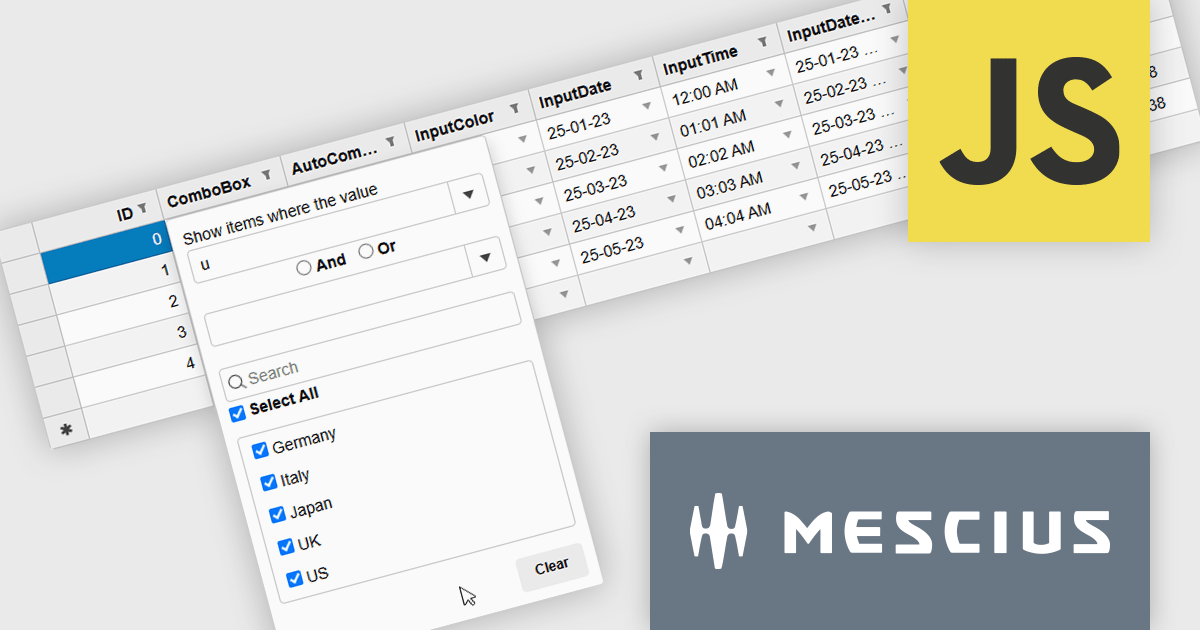
Task: Toggle the Select All checkbox
Action: [237, 413]
